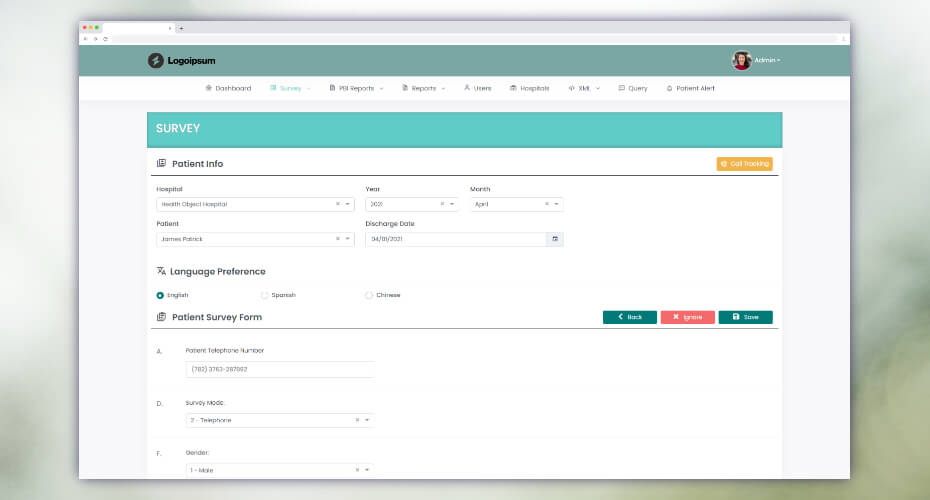
Task: Open the PSI Reports menu
Action: click(x=356, y=88)
